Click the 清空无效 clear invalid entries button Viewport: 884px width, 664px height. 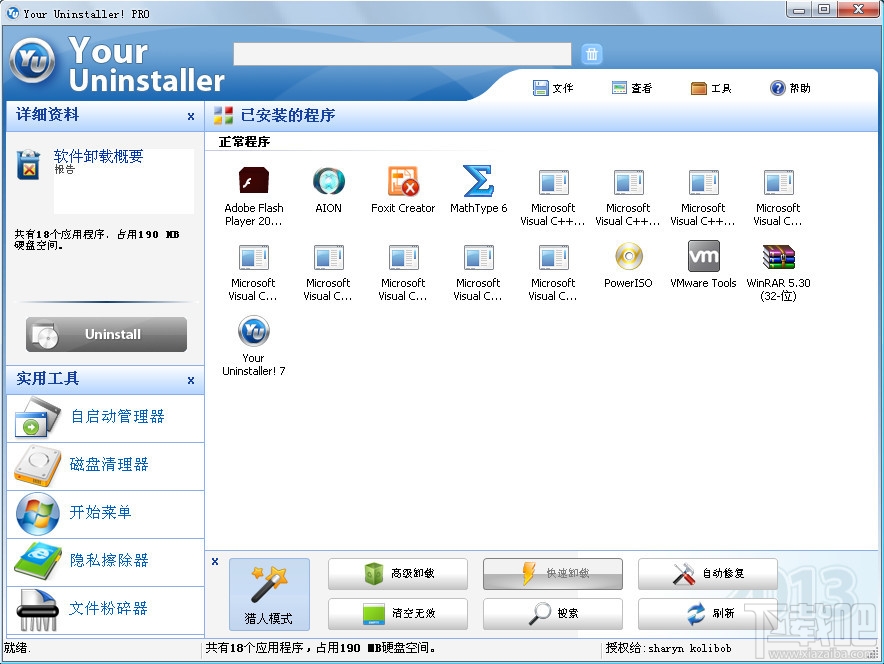pos(397,614)
